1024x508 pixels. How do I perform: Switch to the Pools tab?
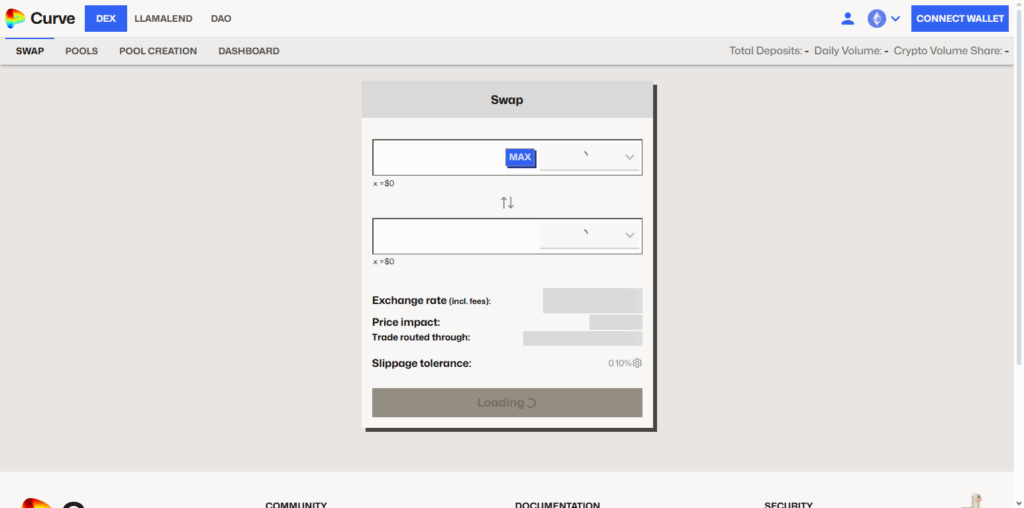82,51
